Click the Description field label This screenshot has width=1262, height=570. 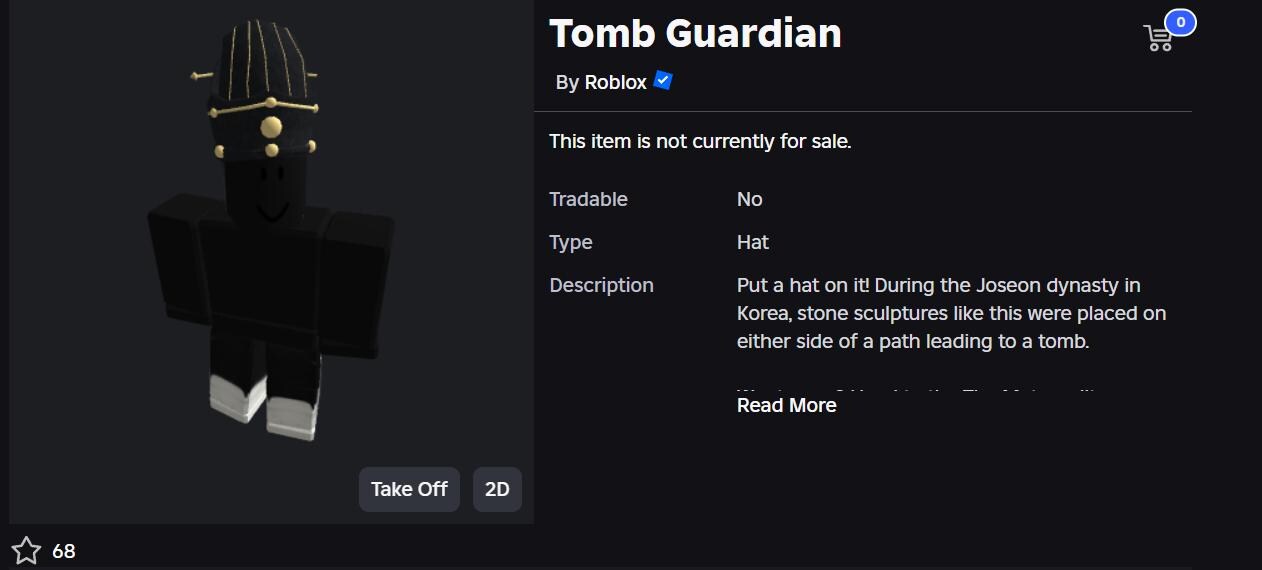pos(601,285)
